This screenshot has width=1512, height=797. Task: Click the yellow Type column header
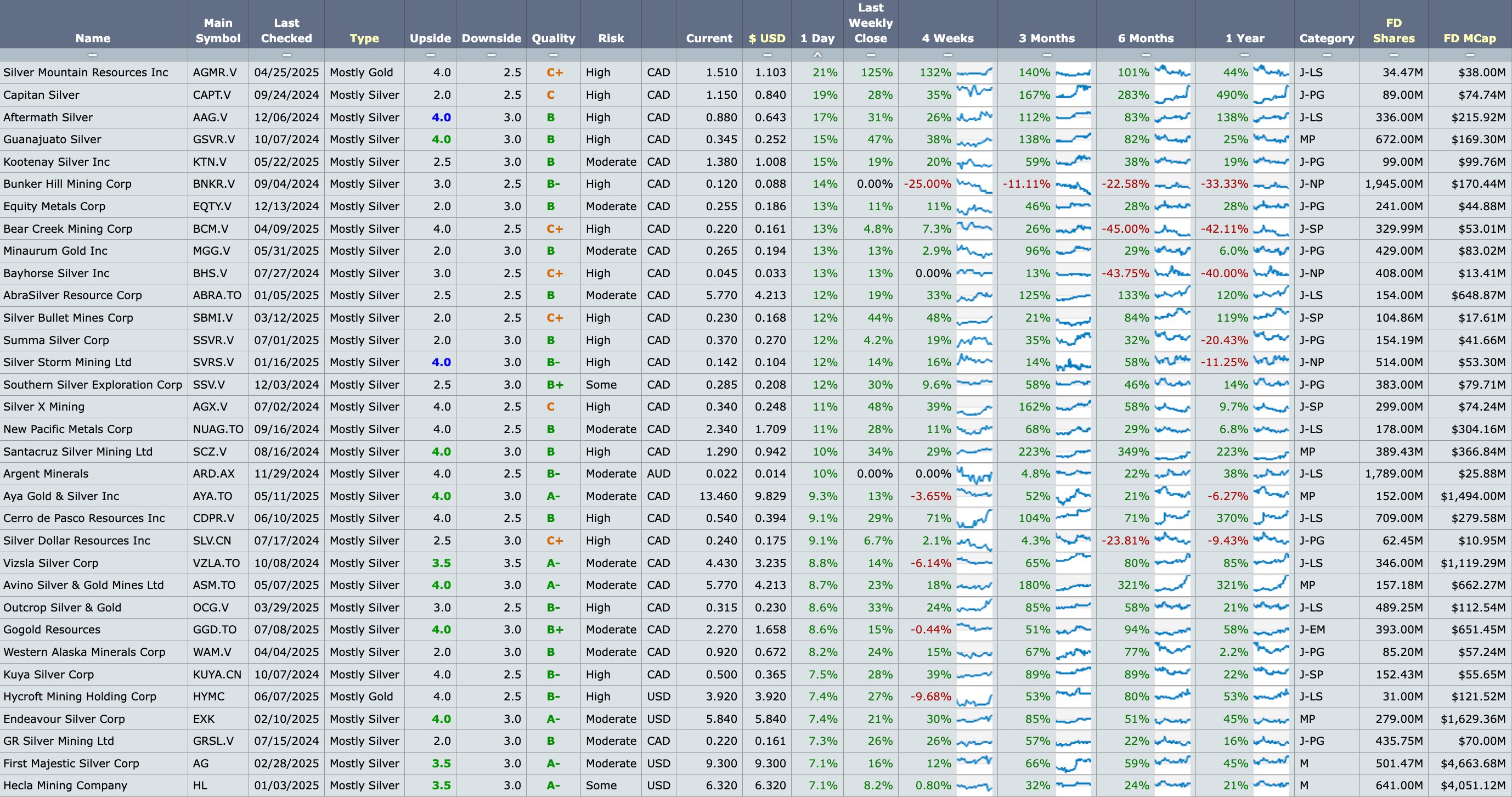click(x=364, y=38)
